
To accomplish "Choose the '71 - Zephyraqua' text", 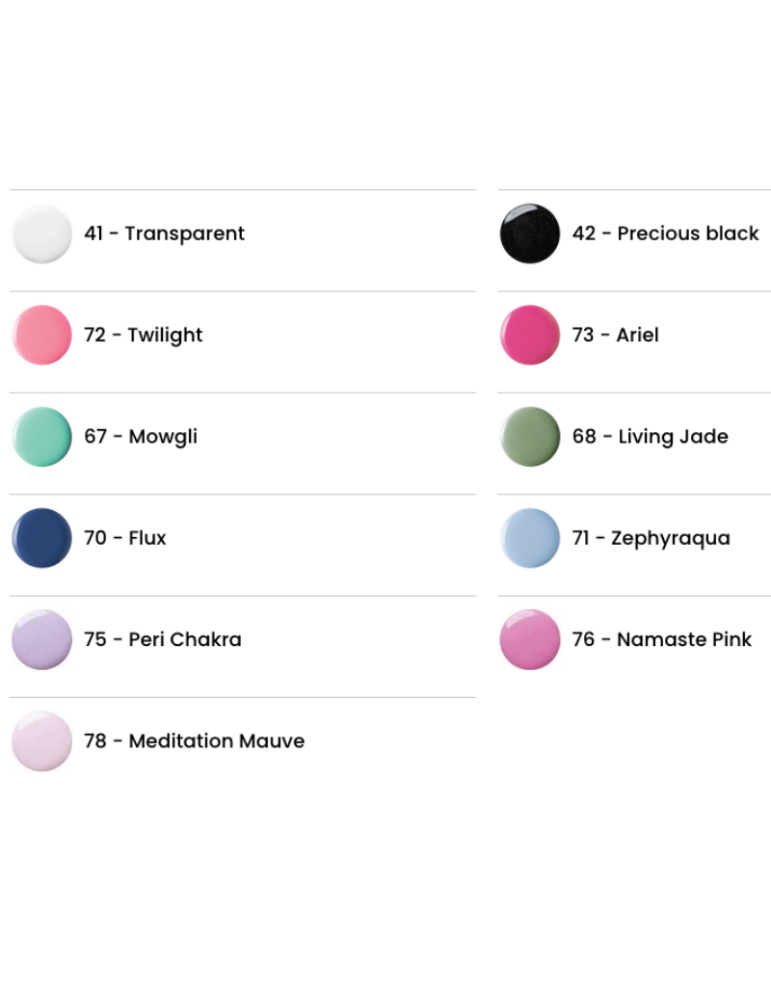I will tap(651, 538).
